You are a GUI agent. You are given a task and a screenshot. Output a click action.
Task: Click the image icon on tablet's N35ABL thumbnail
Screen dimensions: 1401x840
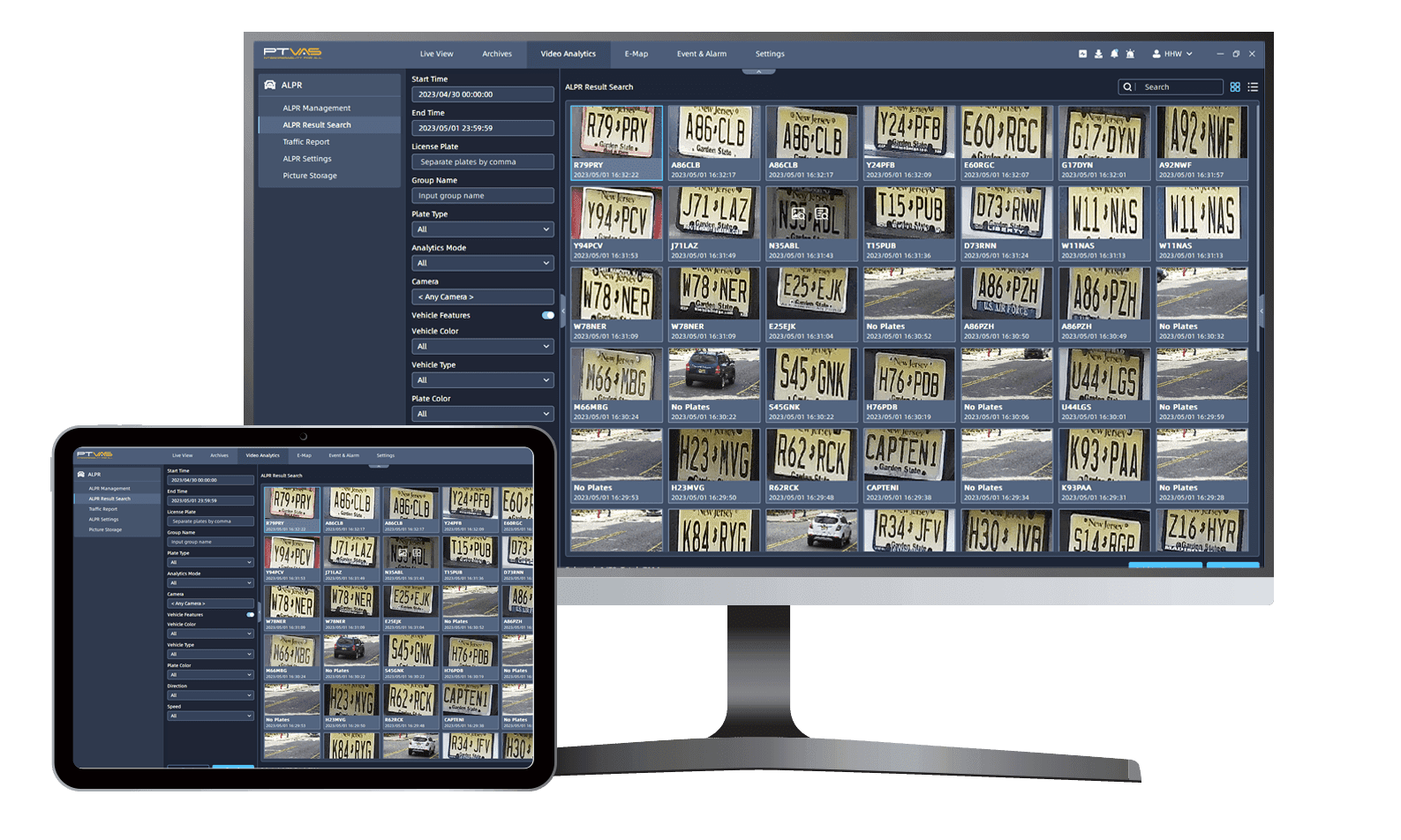(x=403, y=552)
